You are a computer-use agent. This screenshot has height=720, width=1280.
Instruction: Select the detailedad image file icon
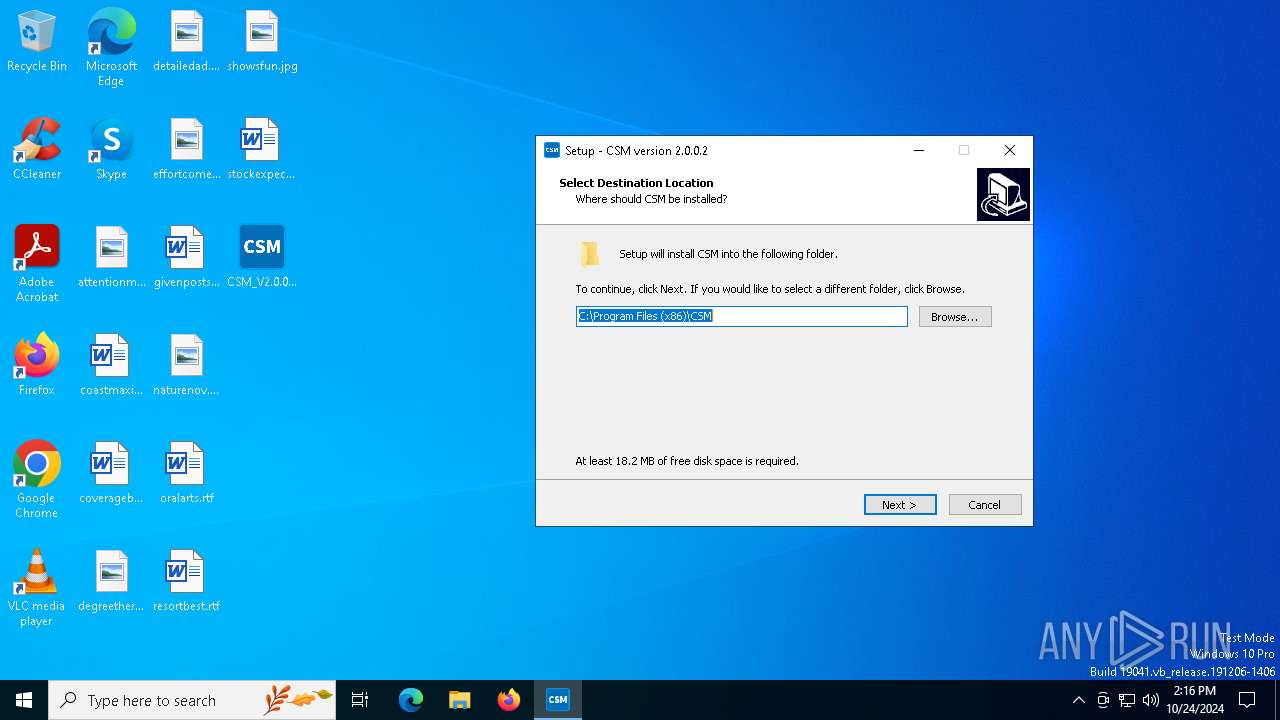click(186, 42)
